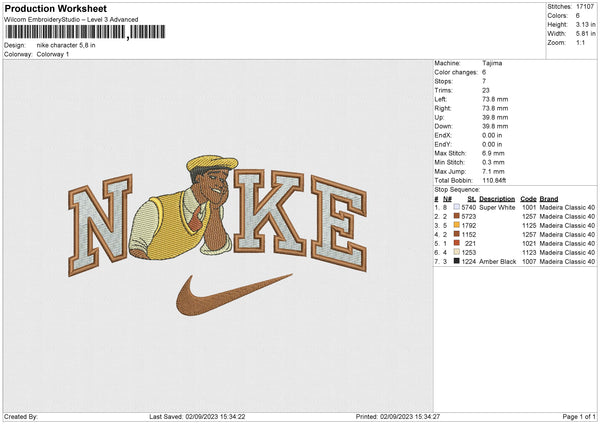Click the 1792 orange color swatch
The width and height of the screenshot is (600, 424).
click(x=456, y=225)
